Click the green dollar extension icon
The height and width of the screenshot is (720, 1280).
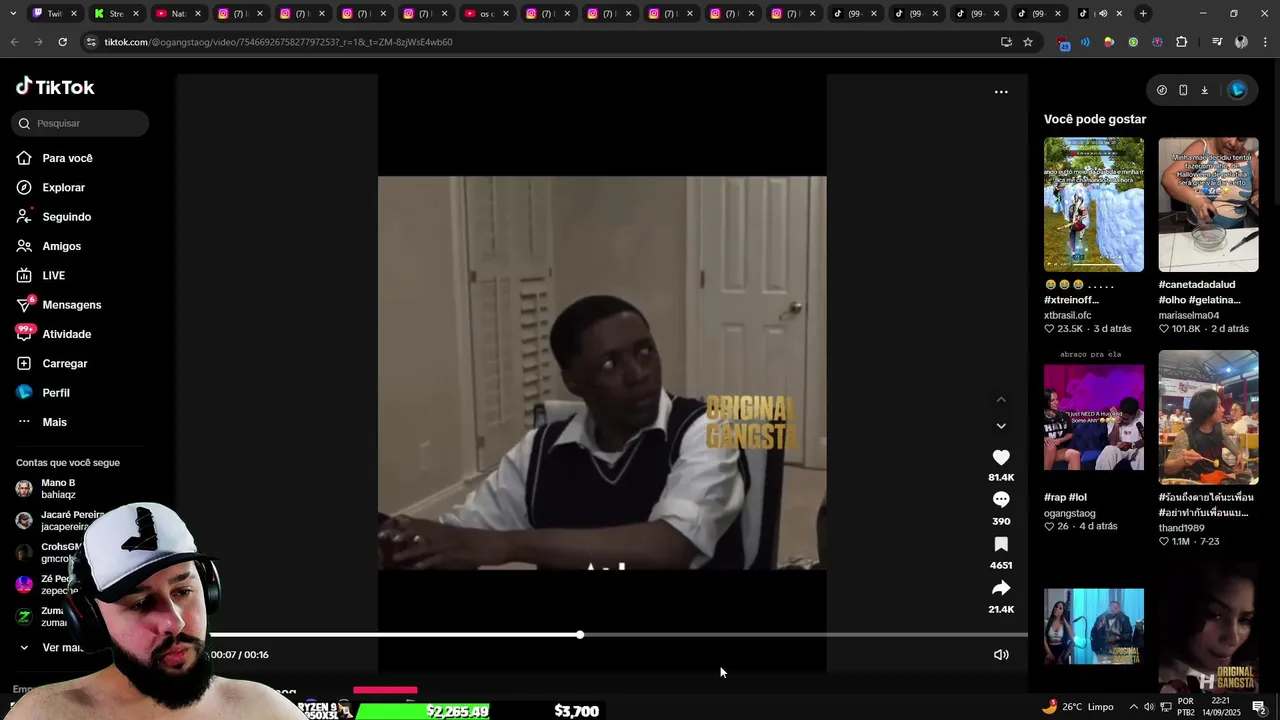tap(1133, 42)
